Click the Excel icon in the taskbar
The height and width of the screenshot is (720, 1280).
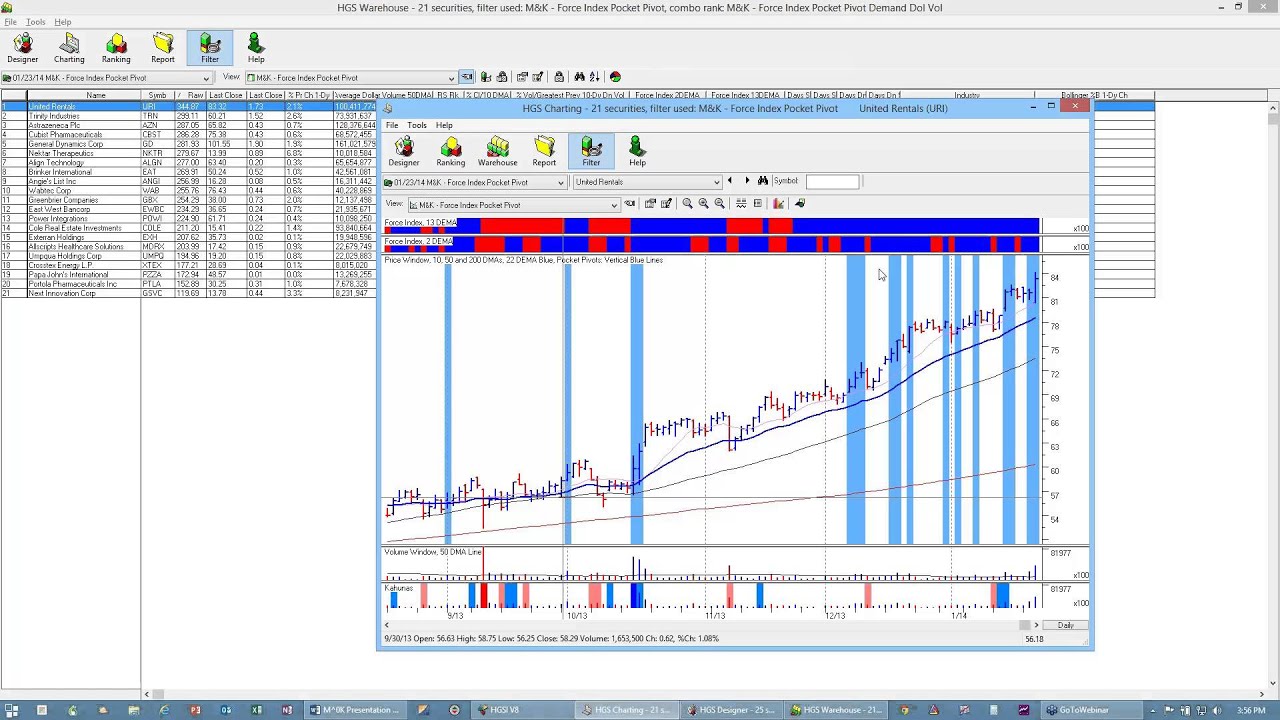[x=257, y=710]
